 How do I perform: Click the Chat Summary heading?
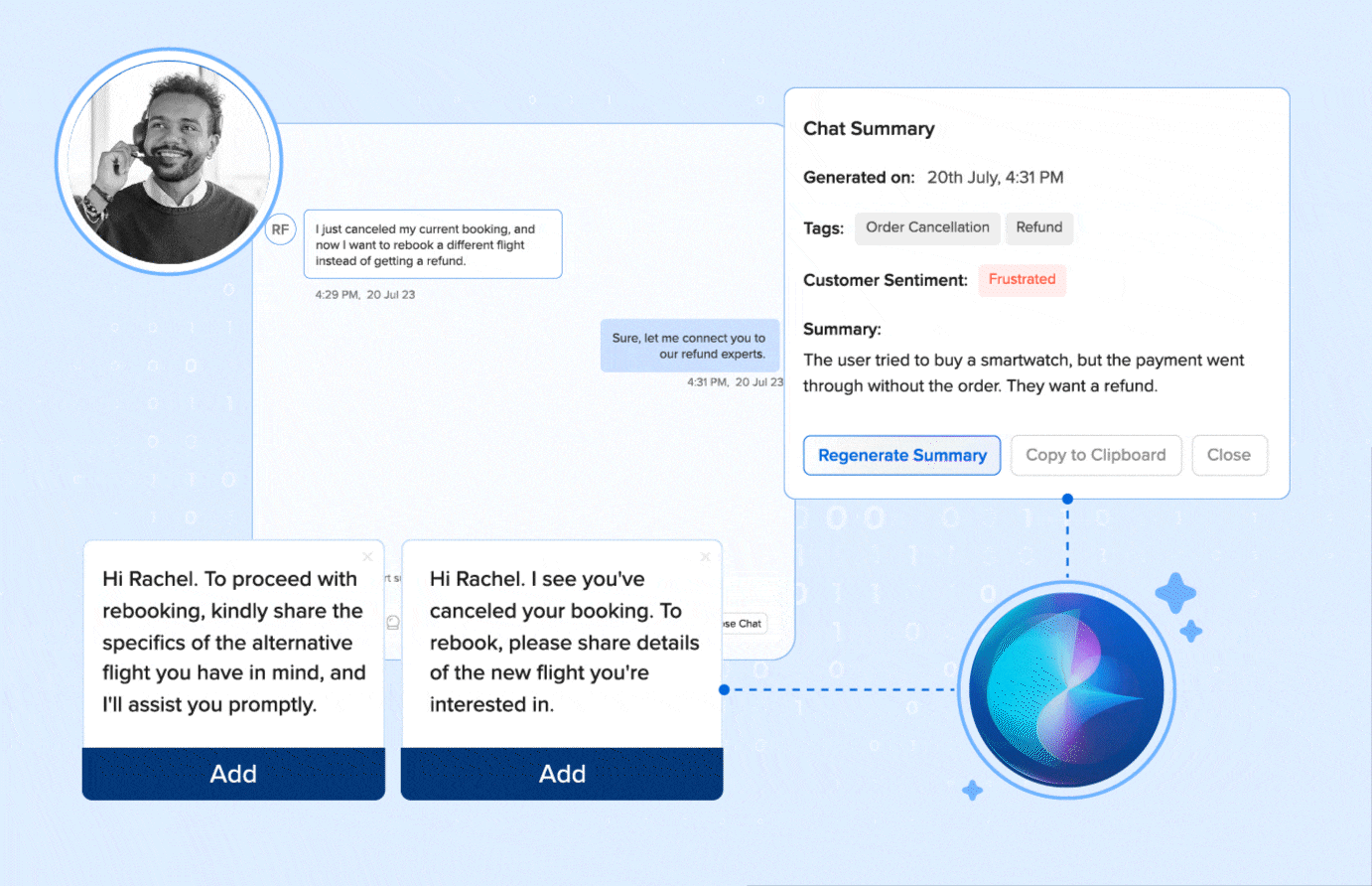(869, 129)
